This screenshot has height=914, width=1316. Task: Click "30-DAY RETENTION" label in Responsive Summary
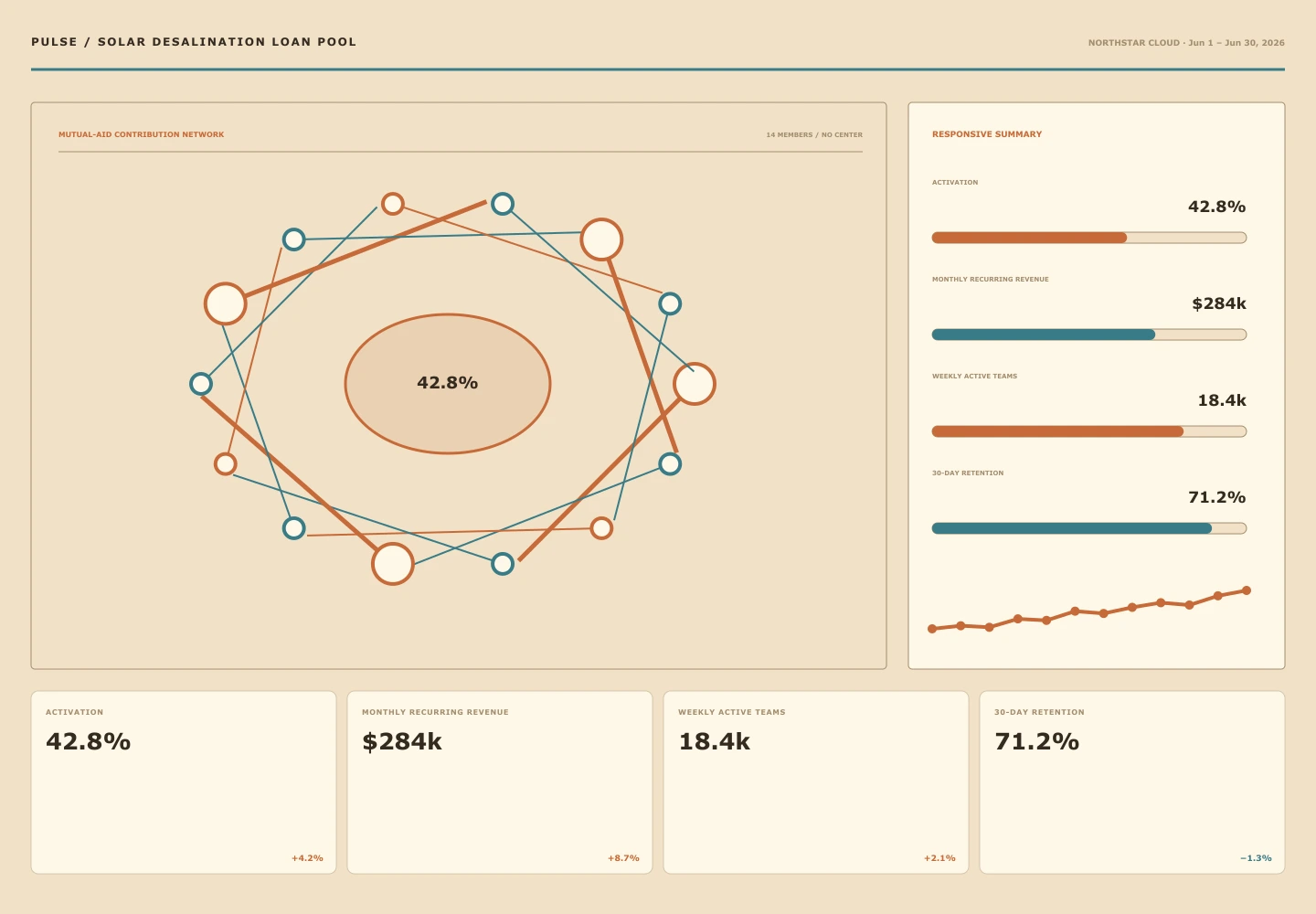pyautogui.click(x=968, y=473)
